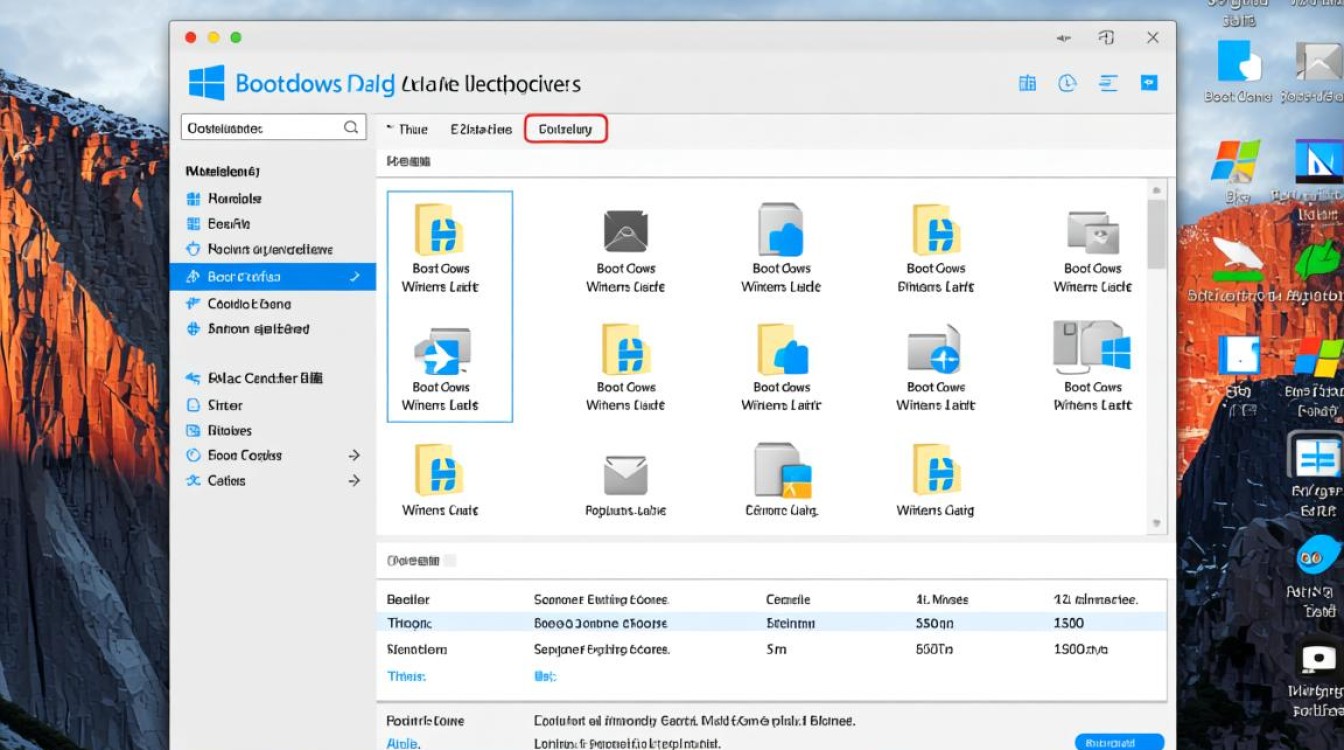
Task: Open the dark gray envelope-style folder item
Action: point(626,231)
